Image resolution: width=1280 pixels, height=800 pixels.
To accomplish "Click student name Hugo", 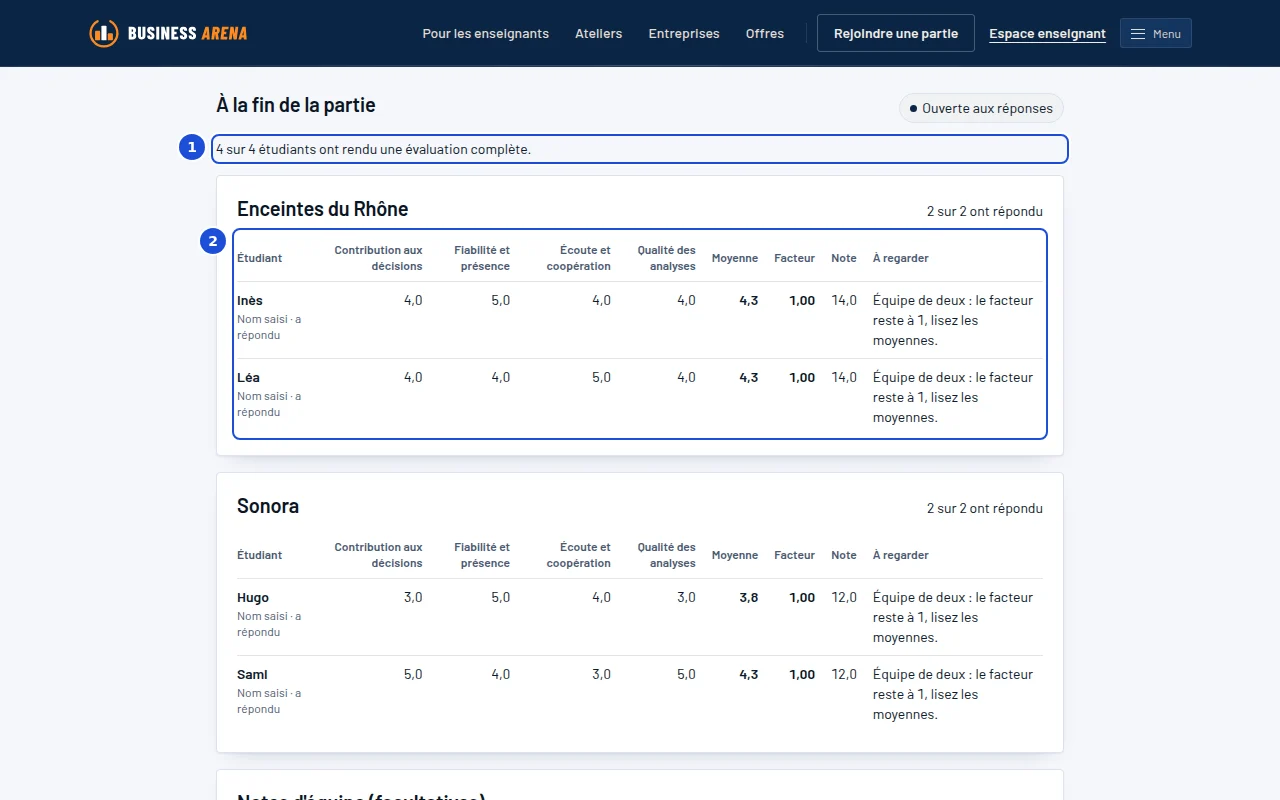I will tap(253, 597).
